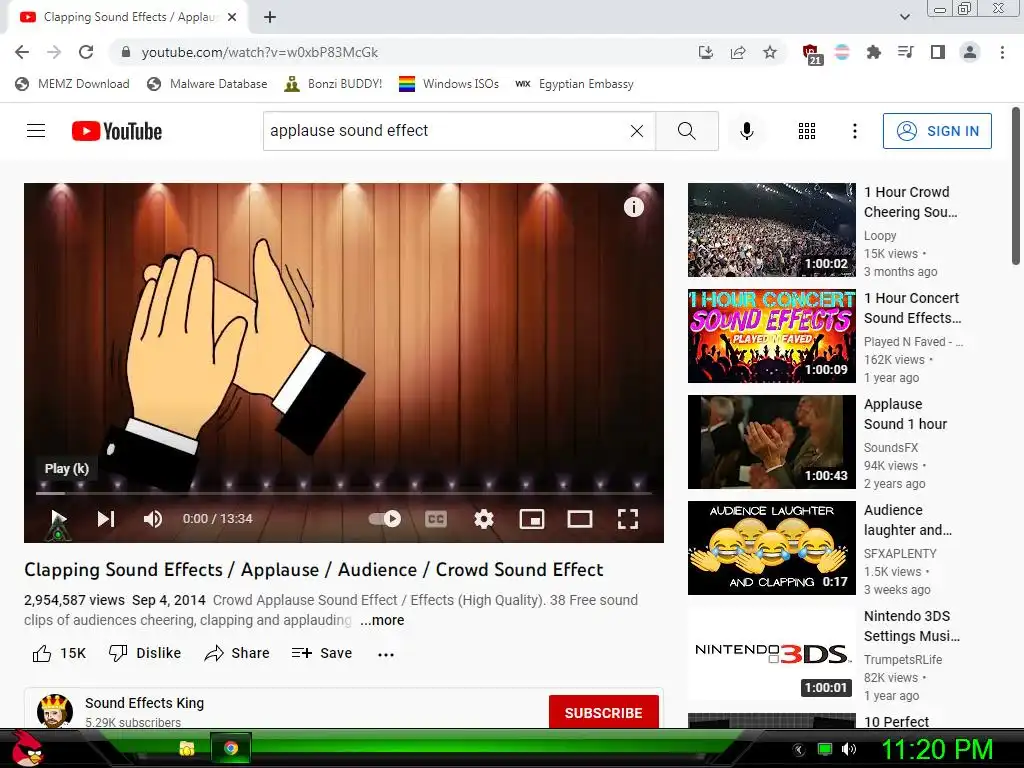Toggle closed captions CC
Image resolution: width=1024 pixels, height=768 pixels.
[x=436, y=519]
